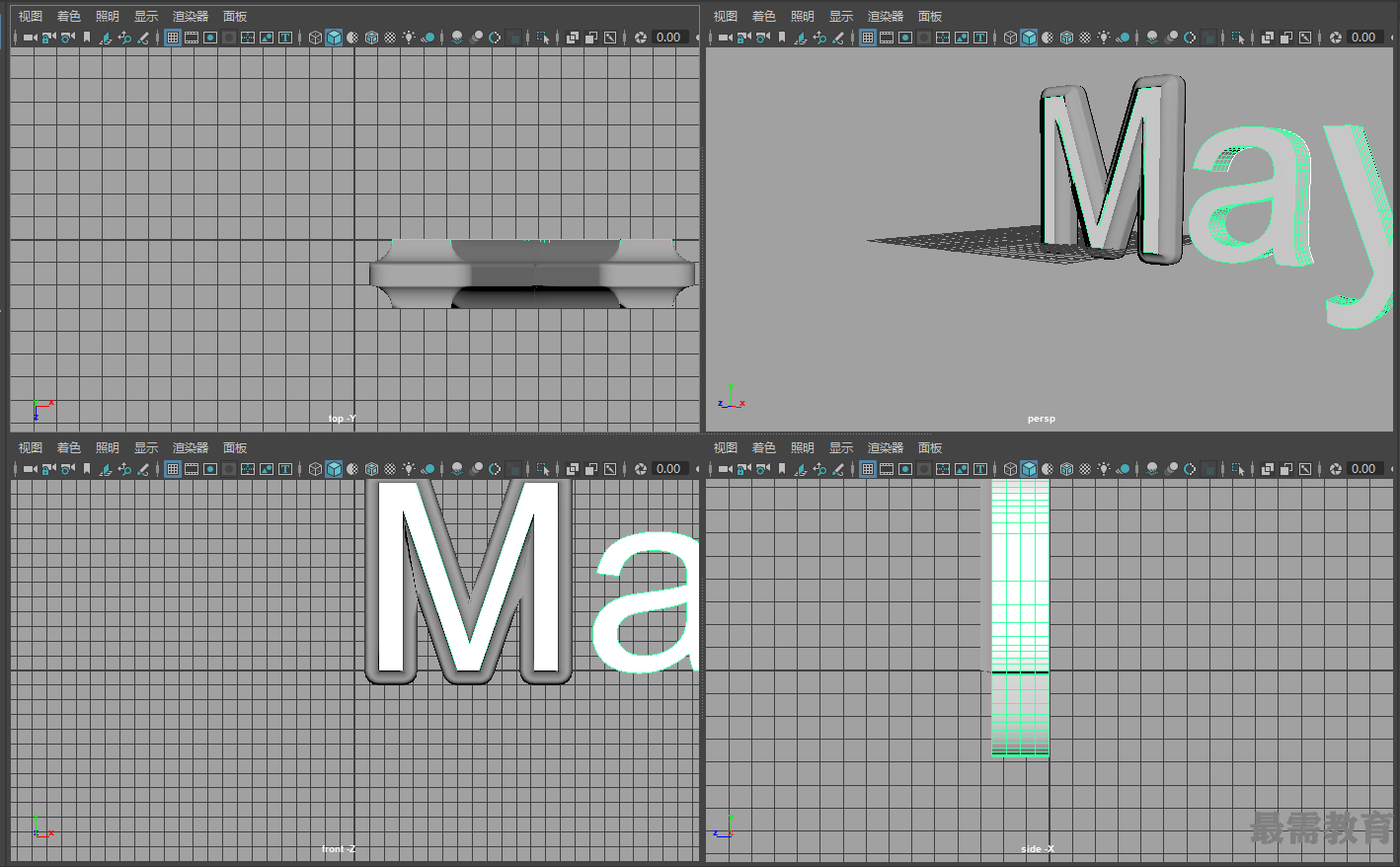The width and height of the screenshot is (1400, 867).
Task: Click smooth shade all icon in top panel
Action: tap(334, 38)
